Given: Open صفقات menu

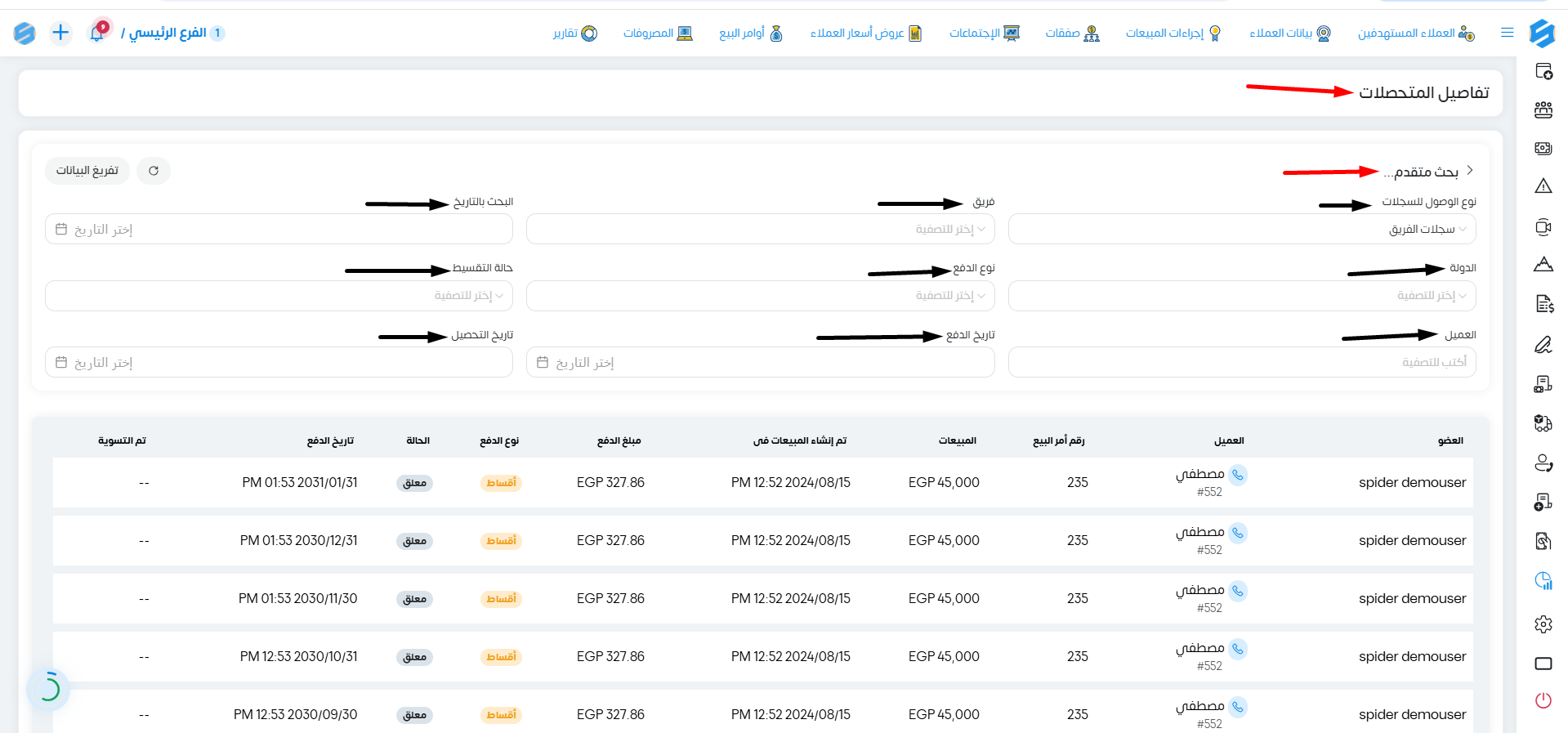Looking at the screenshot, I should pyautogui.click(x=1072, y=33).
